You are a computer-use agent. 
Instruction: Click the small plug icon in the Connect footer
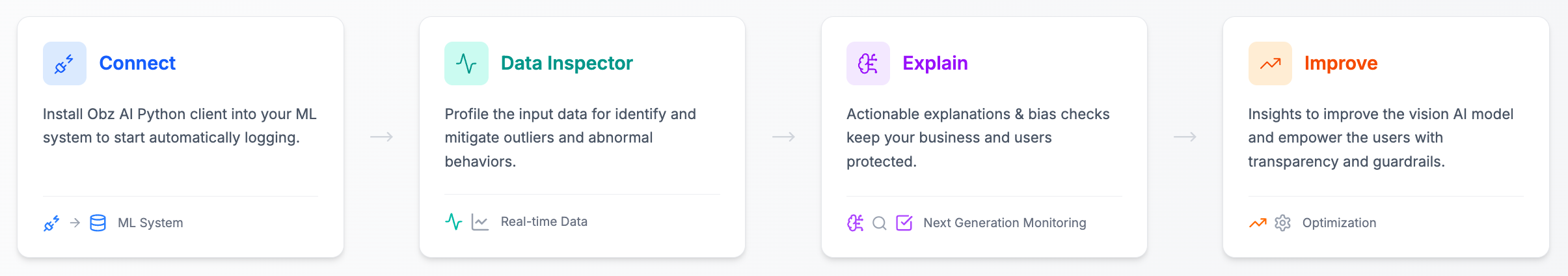(x=51, y=223)
